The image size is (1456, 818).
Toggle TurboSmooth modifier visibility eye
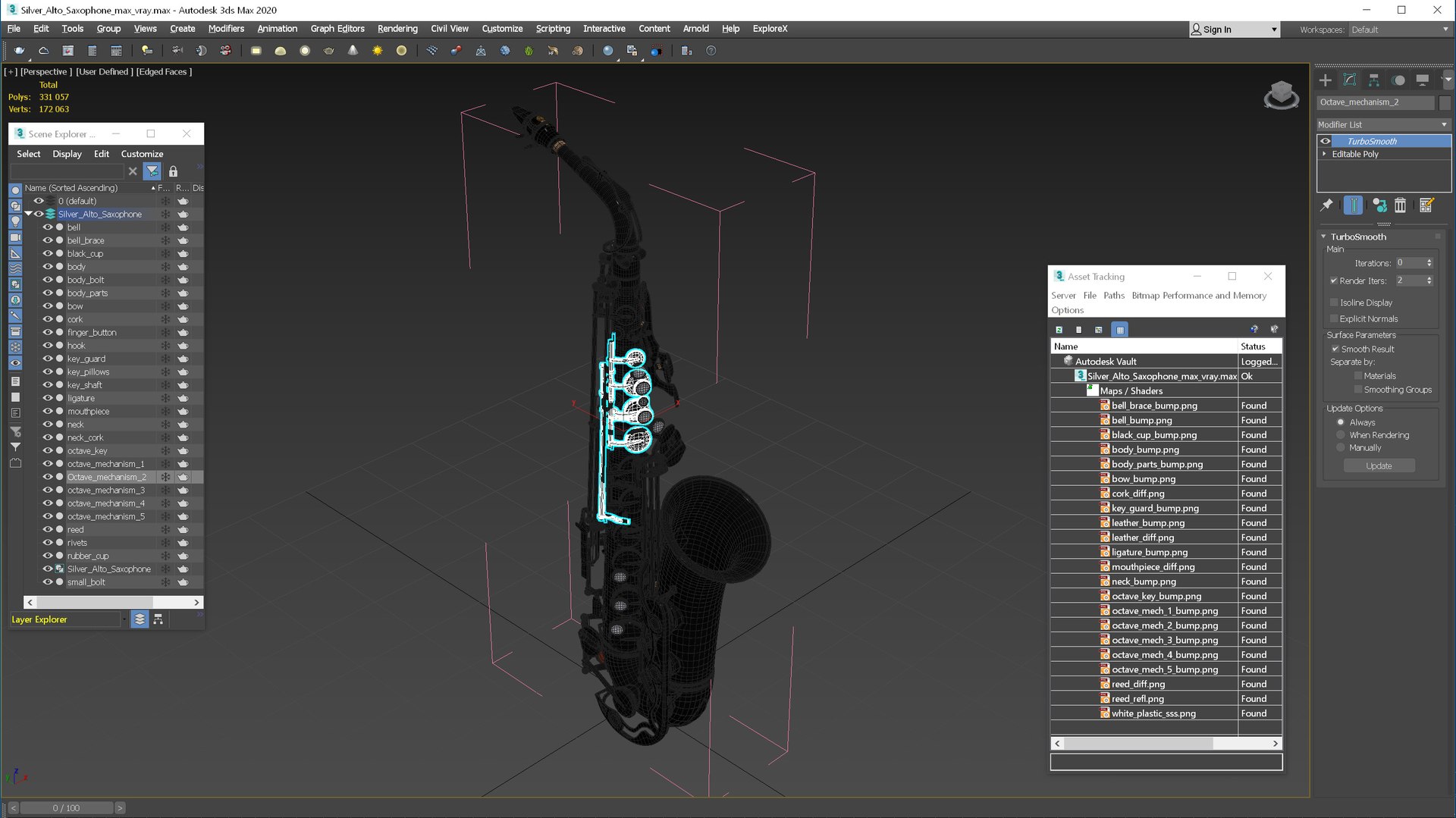(1326, 141)
